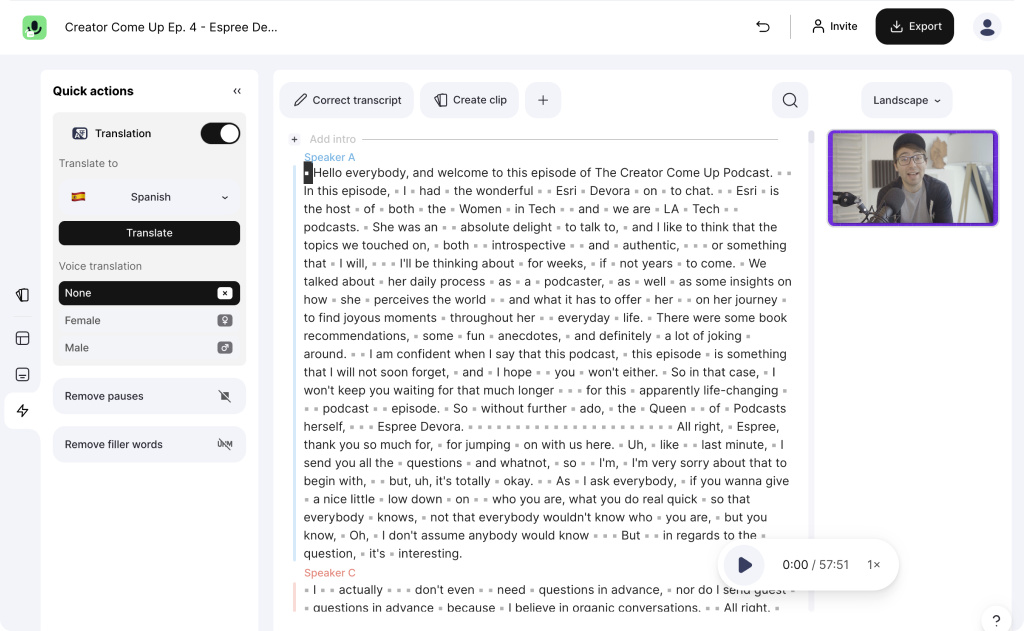Open the Landscape orientation dropdown
The image size is (1024, 631).
(x=906, y=100)
